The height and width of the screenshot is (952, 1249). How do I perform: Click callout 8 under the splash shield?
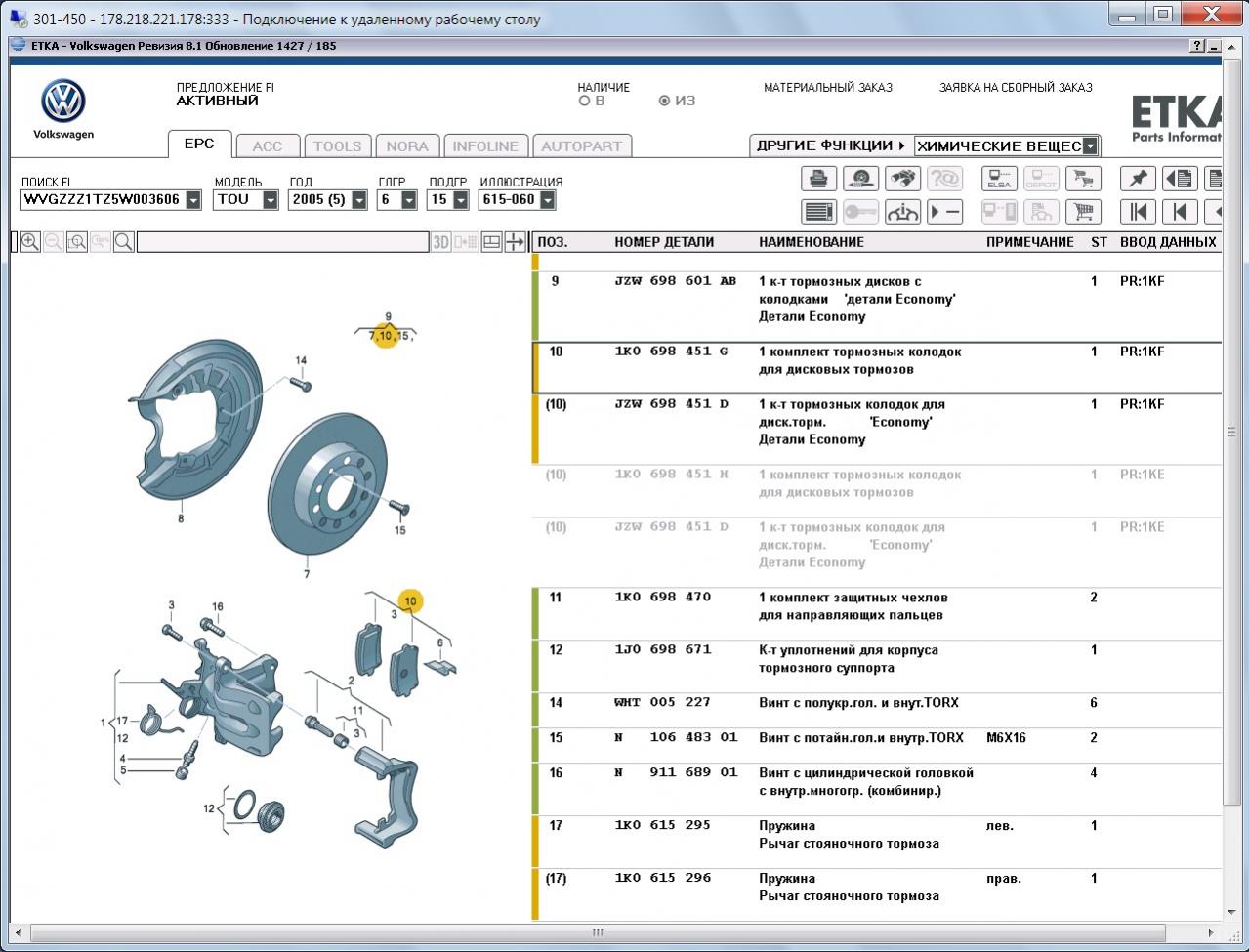(x=181, y=518)
